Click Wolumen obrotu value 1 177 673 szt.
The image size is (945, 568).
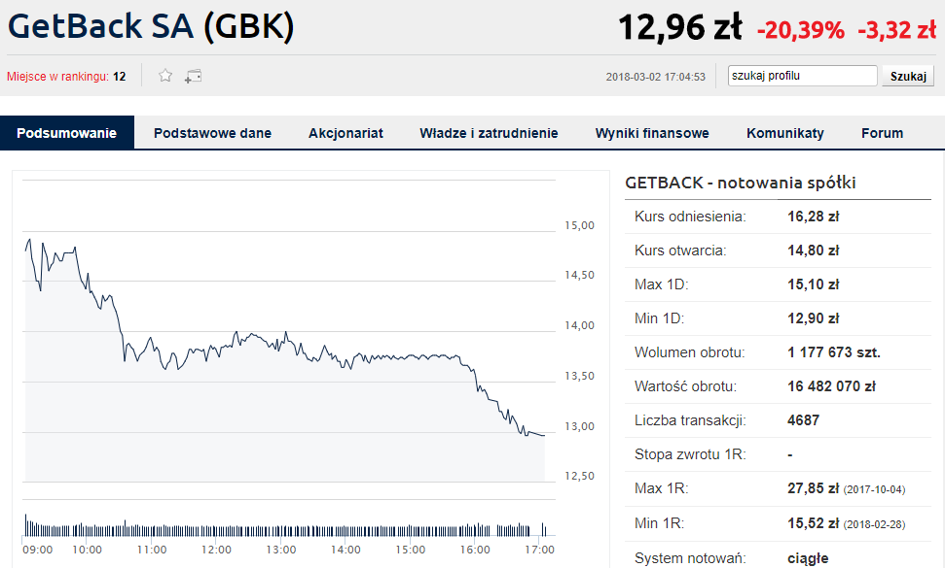point(834,352)
